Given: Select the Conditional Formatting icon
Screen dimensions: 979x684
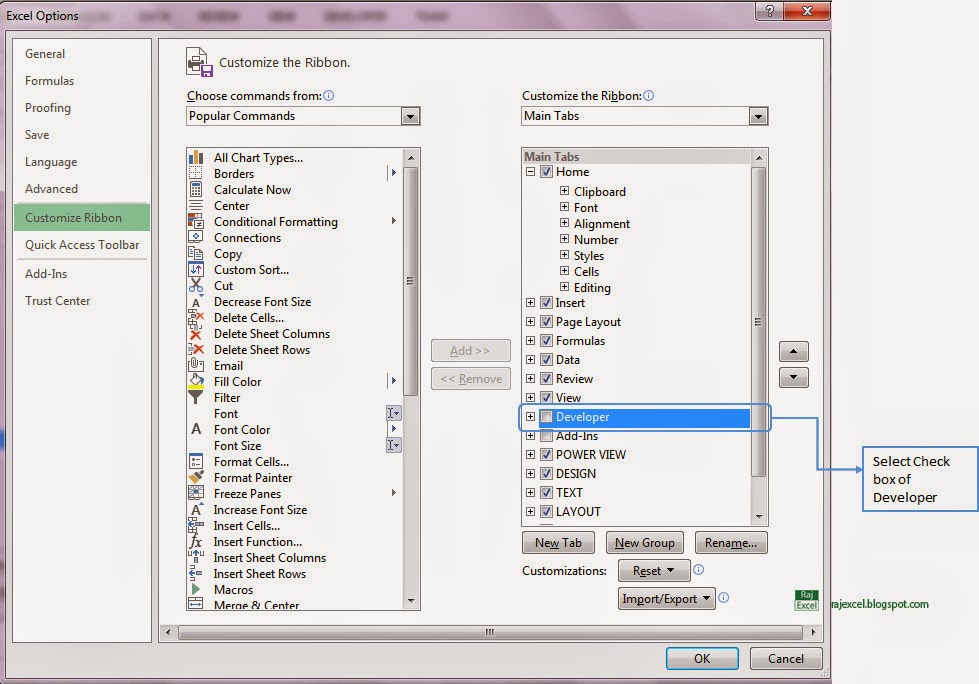Looking at the screenshot, I should [x=196, y=221].
